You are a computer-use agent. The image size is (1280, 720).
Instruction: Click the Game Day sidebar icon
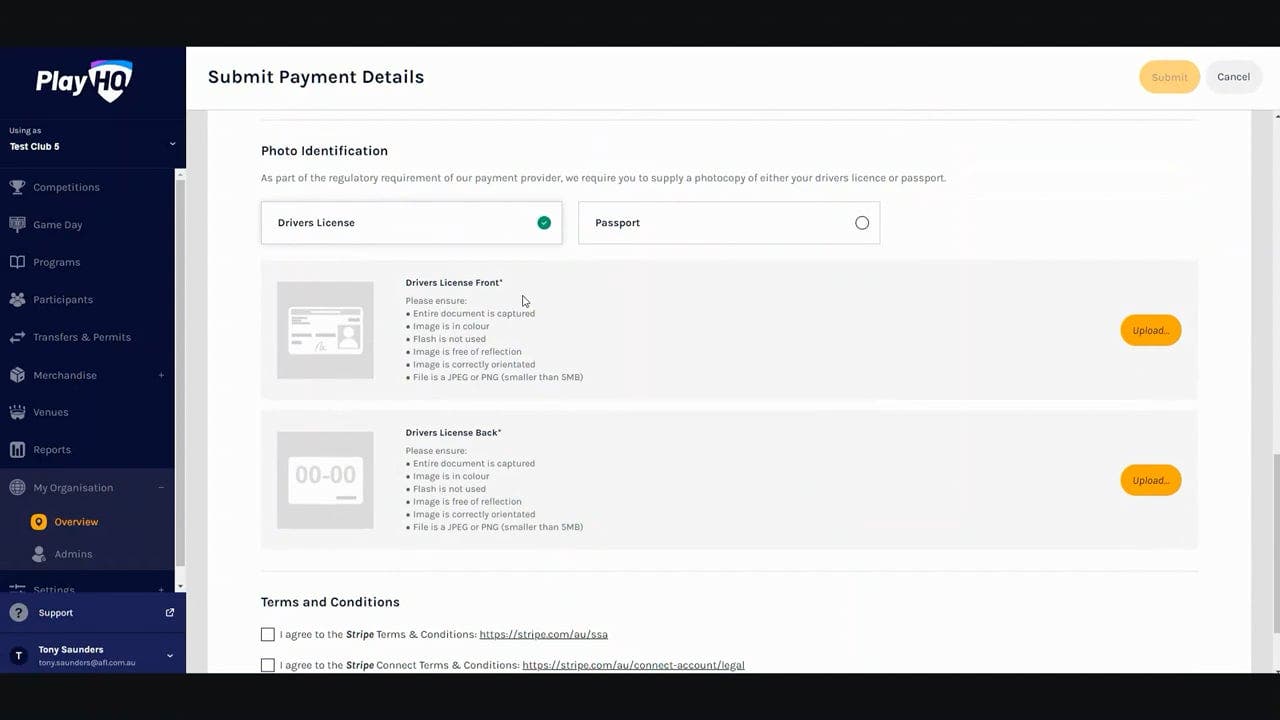coord(17,224)
